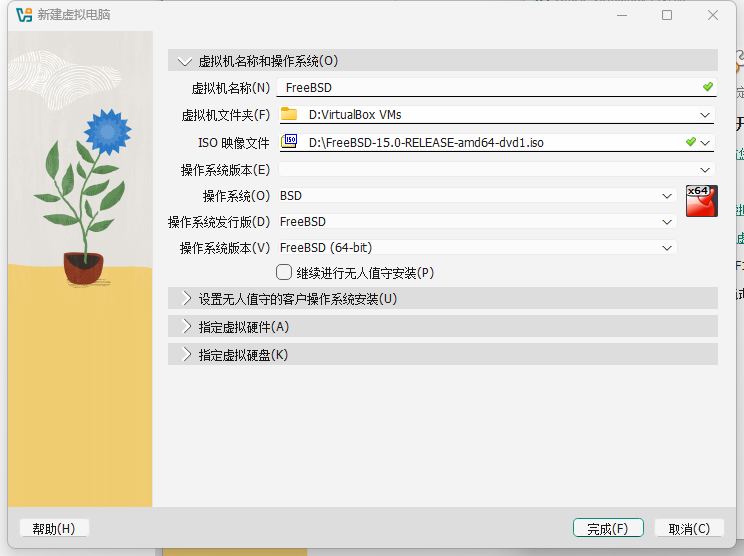
Task: Click green checkmark in the ISO image field
Action: coord(690,142)
